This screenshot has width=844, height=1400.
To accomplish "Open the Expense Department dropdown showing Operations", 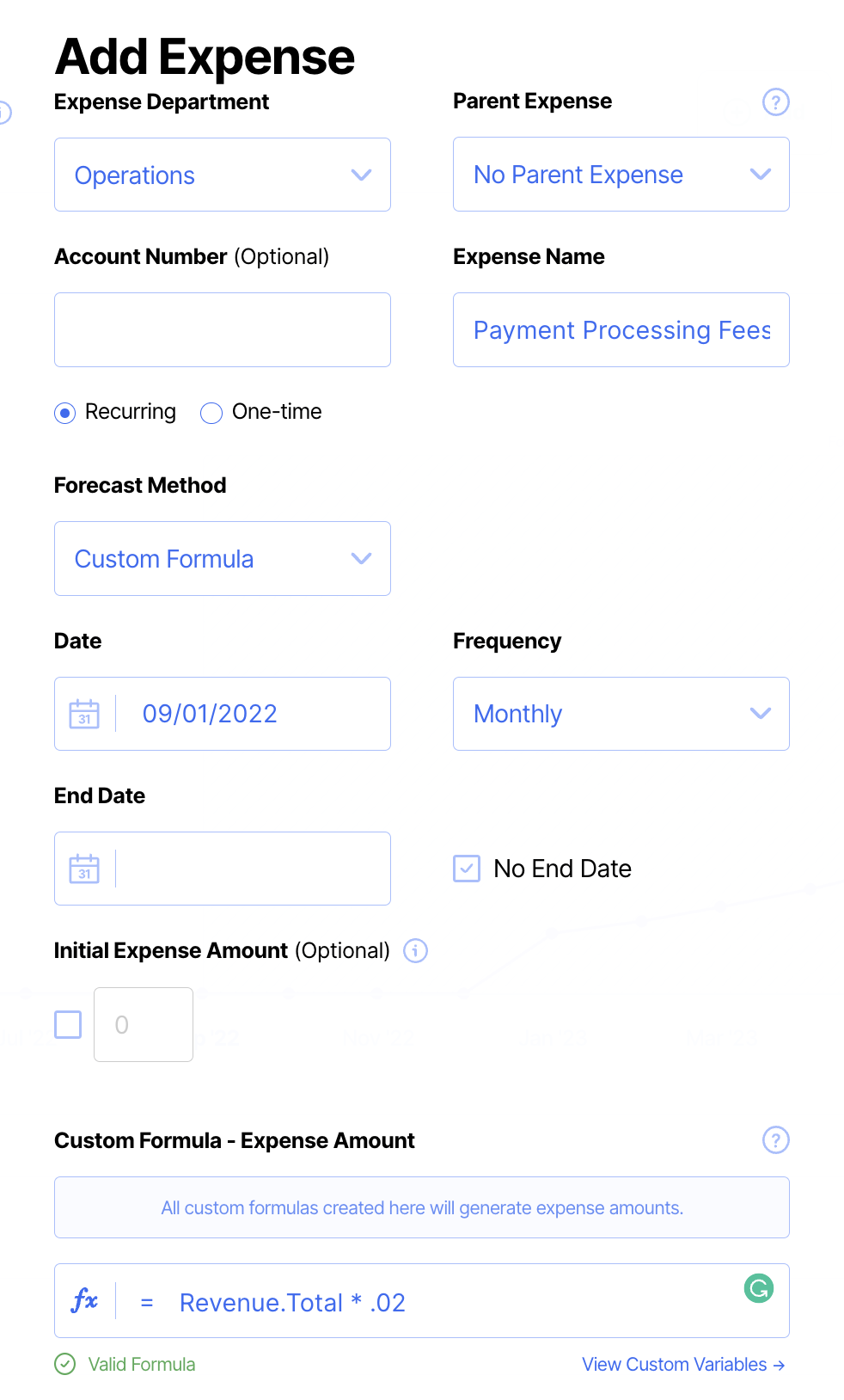I will pyautogui.click(x=222, y=175).
